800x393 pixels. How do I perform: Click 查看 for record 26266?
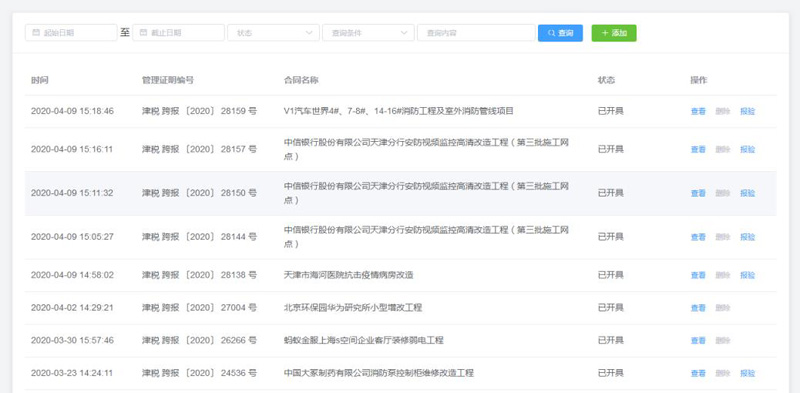point(698,340)
